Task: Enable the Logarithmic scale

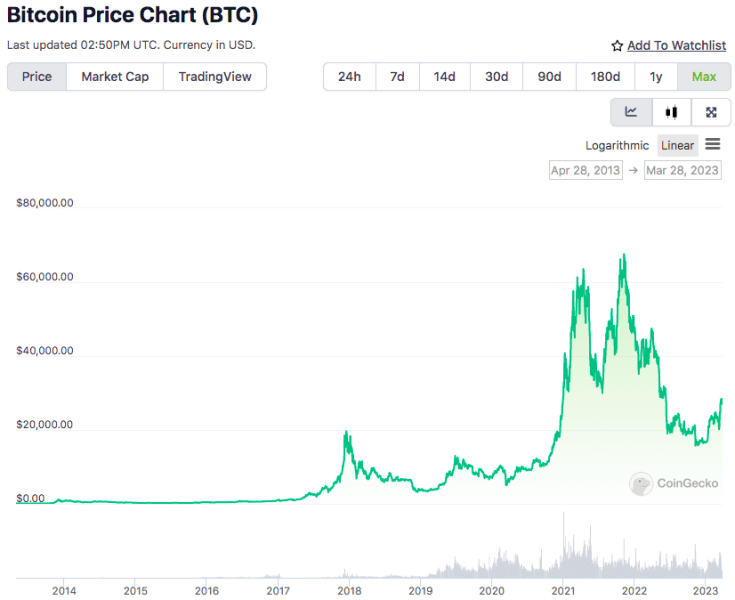Action: pos(617,145)
